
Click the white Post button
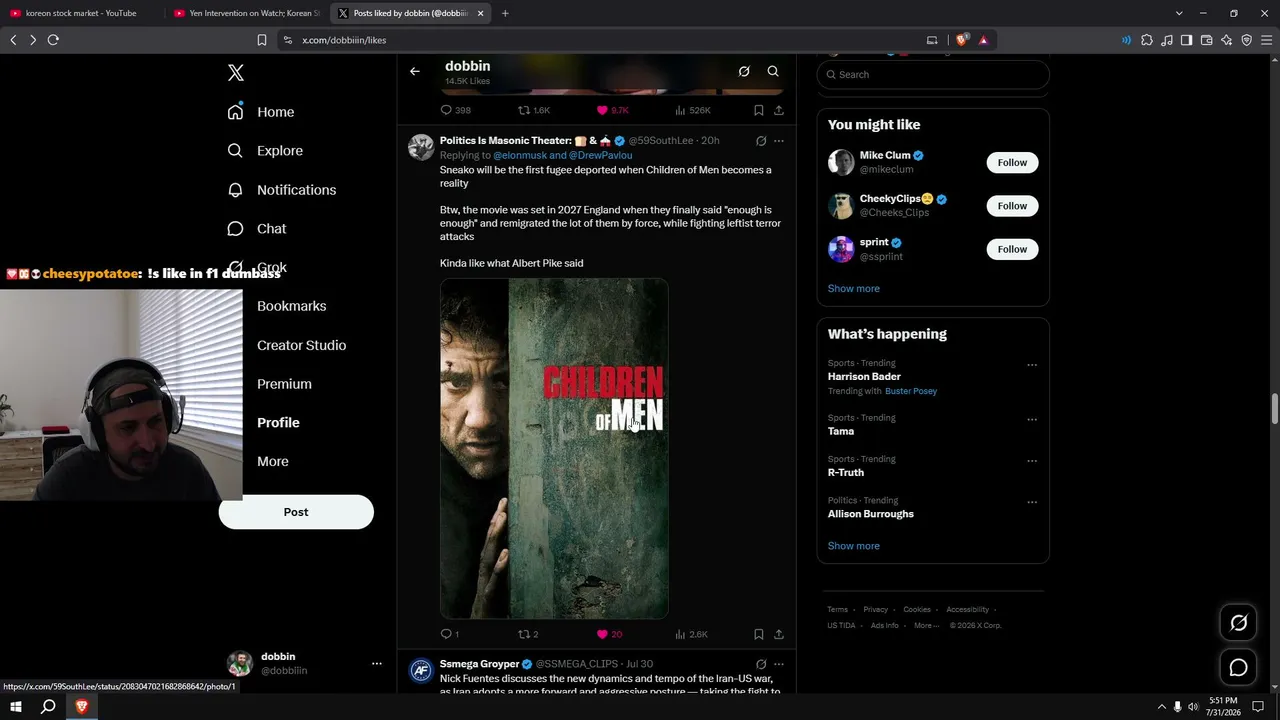(296, 512)
